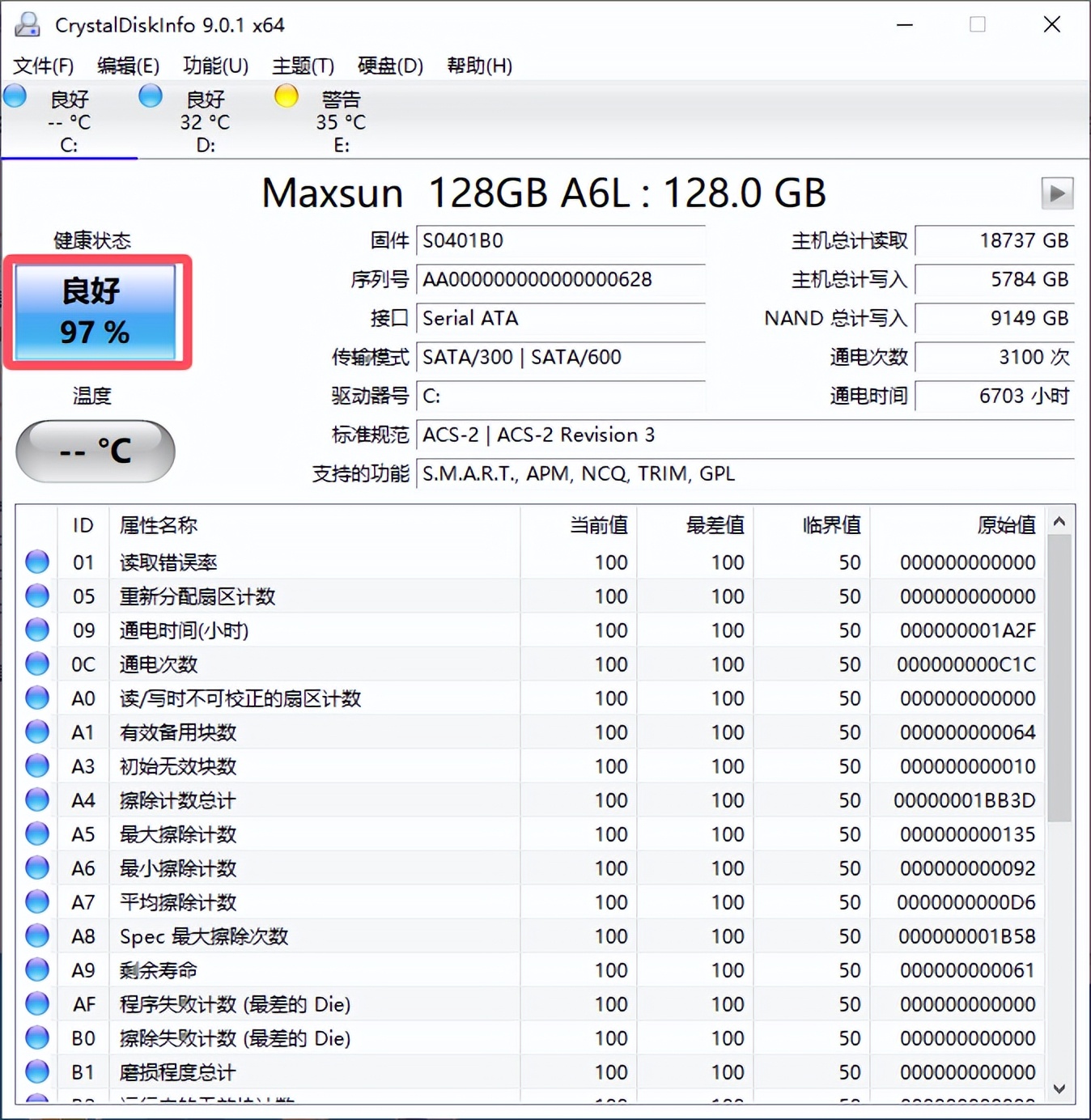Click the temperature -- °C button
This screenshot has width=1091, height=1120.
[x=96, y=451]
